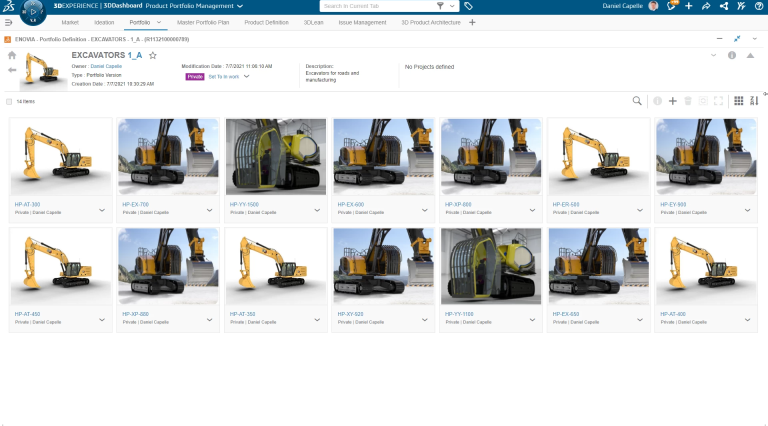This screenshot has width=768, height=426.
Task: Toggle the favorite star next to EXCAVATORS 1_A
Action: [x=153, y=56]
